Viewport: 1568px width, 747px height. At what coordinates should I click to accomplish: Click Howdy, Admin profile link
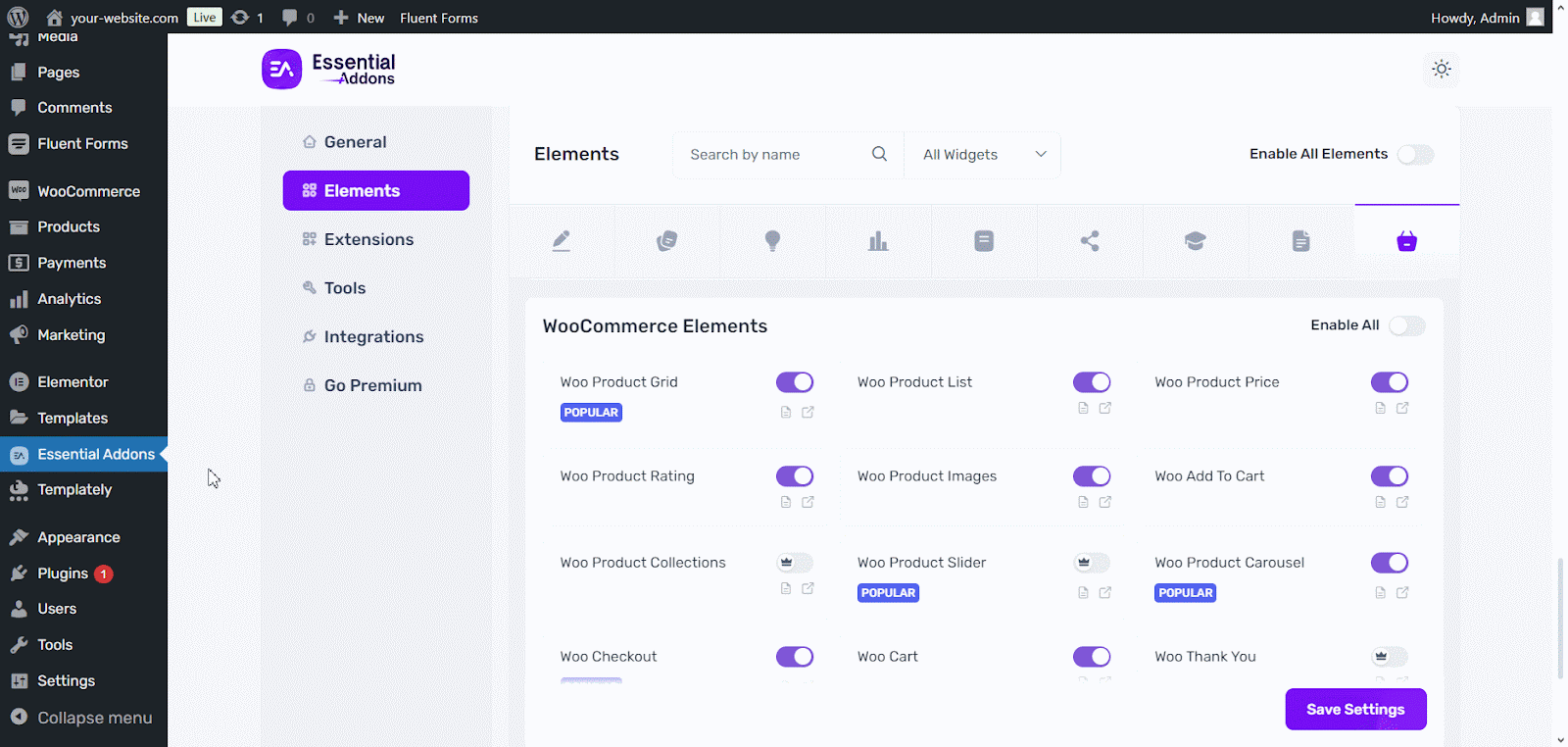coord(1487,18)
